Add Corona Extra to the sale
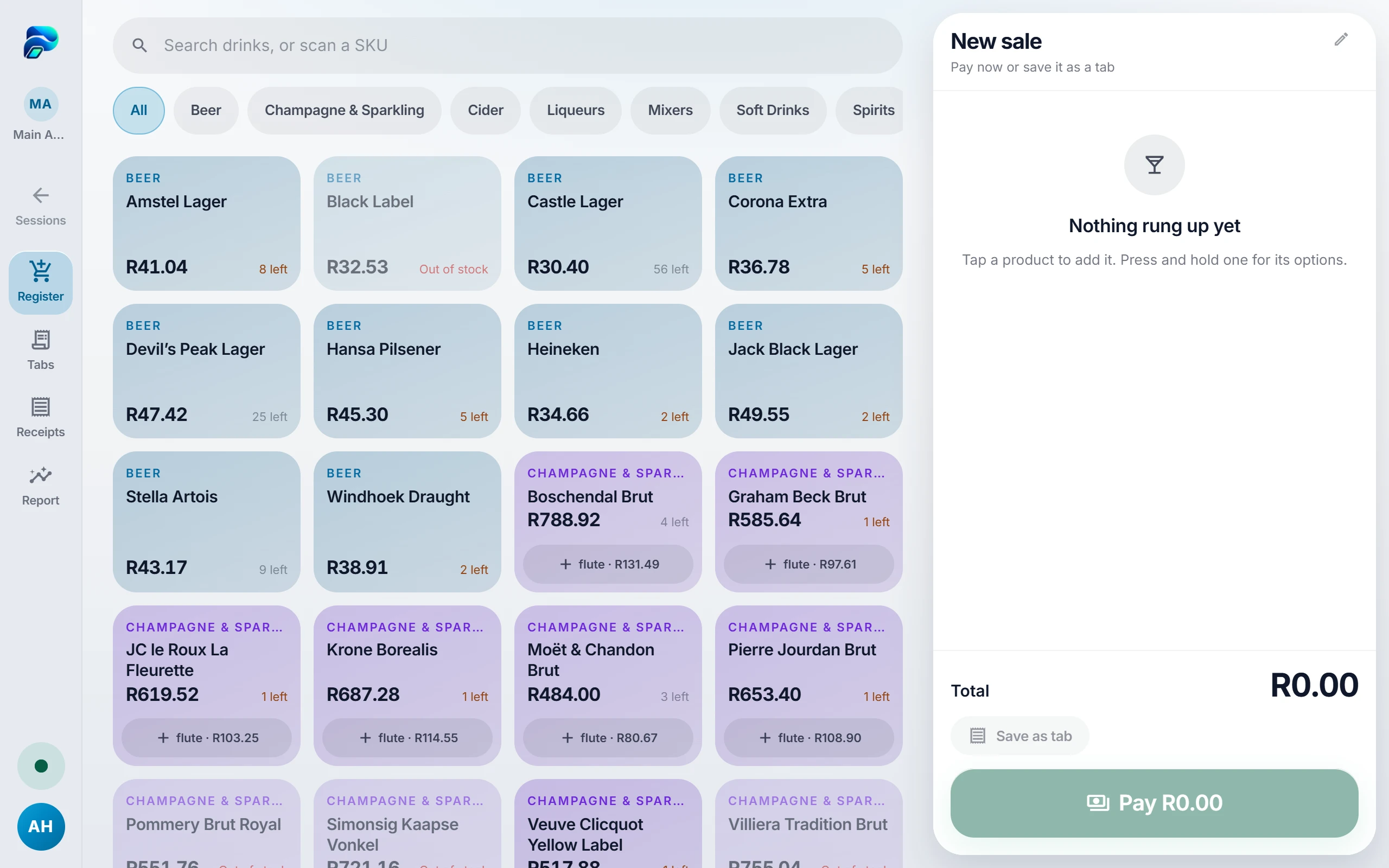This screenshot has width=1389, height=868. point(809,224)
